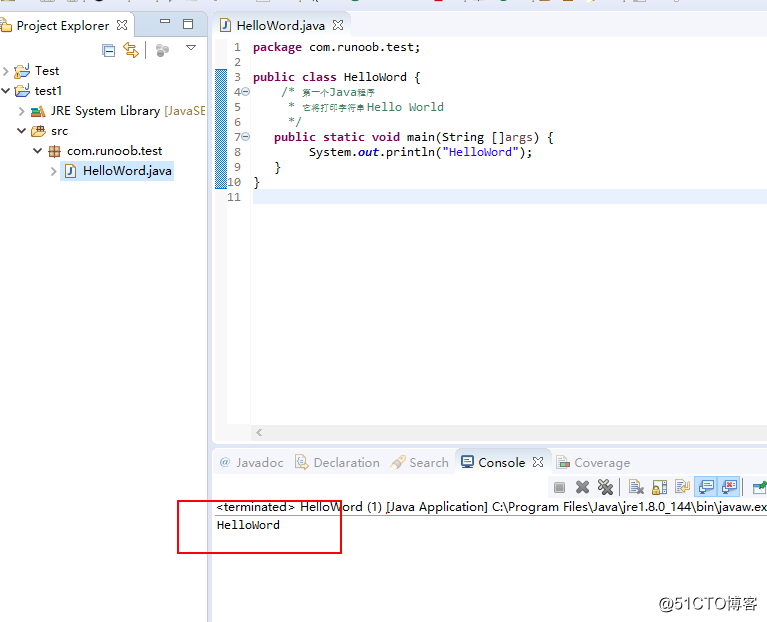This screenshot has width=767, height=622.
Task: Toggle Link with Editor in Project Explorer
Action: [x=131, y=50]
